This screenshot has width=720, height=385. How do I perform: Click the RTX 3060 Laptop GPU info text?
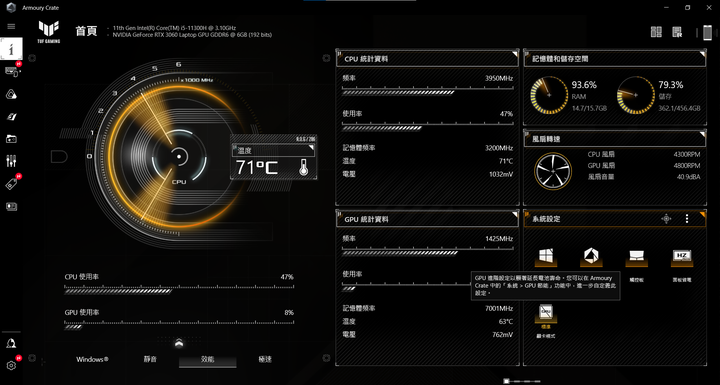pos(192,34)
